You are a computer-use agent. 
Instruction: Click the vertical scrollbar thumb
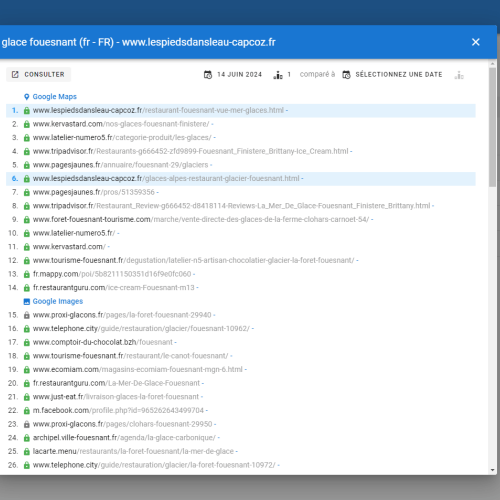tap(492, 127)
